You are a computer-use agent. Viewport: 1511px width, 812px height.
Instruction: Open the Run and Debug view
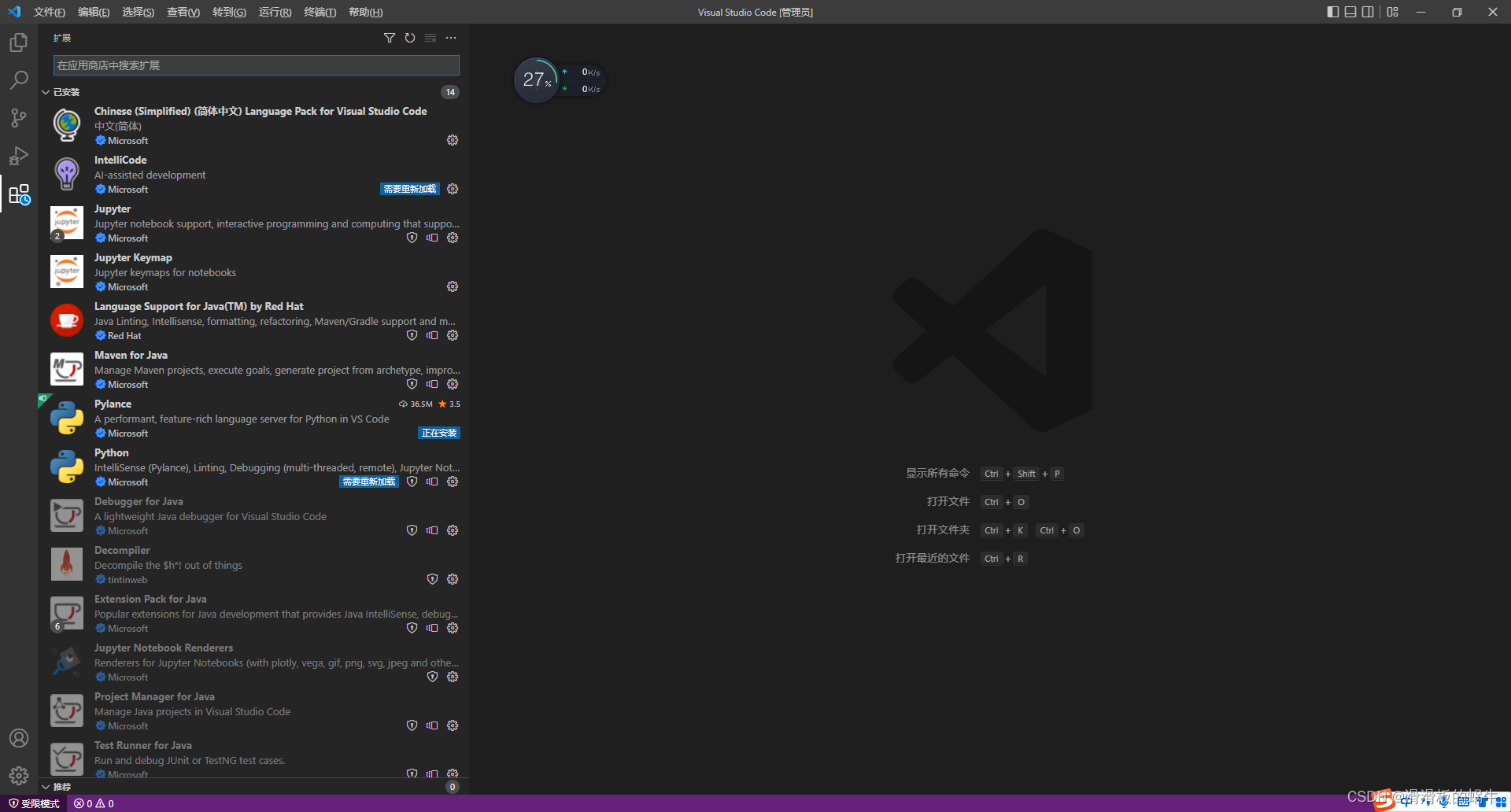click(x=19, y=156)
